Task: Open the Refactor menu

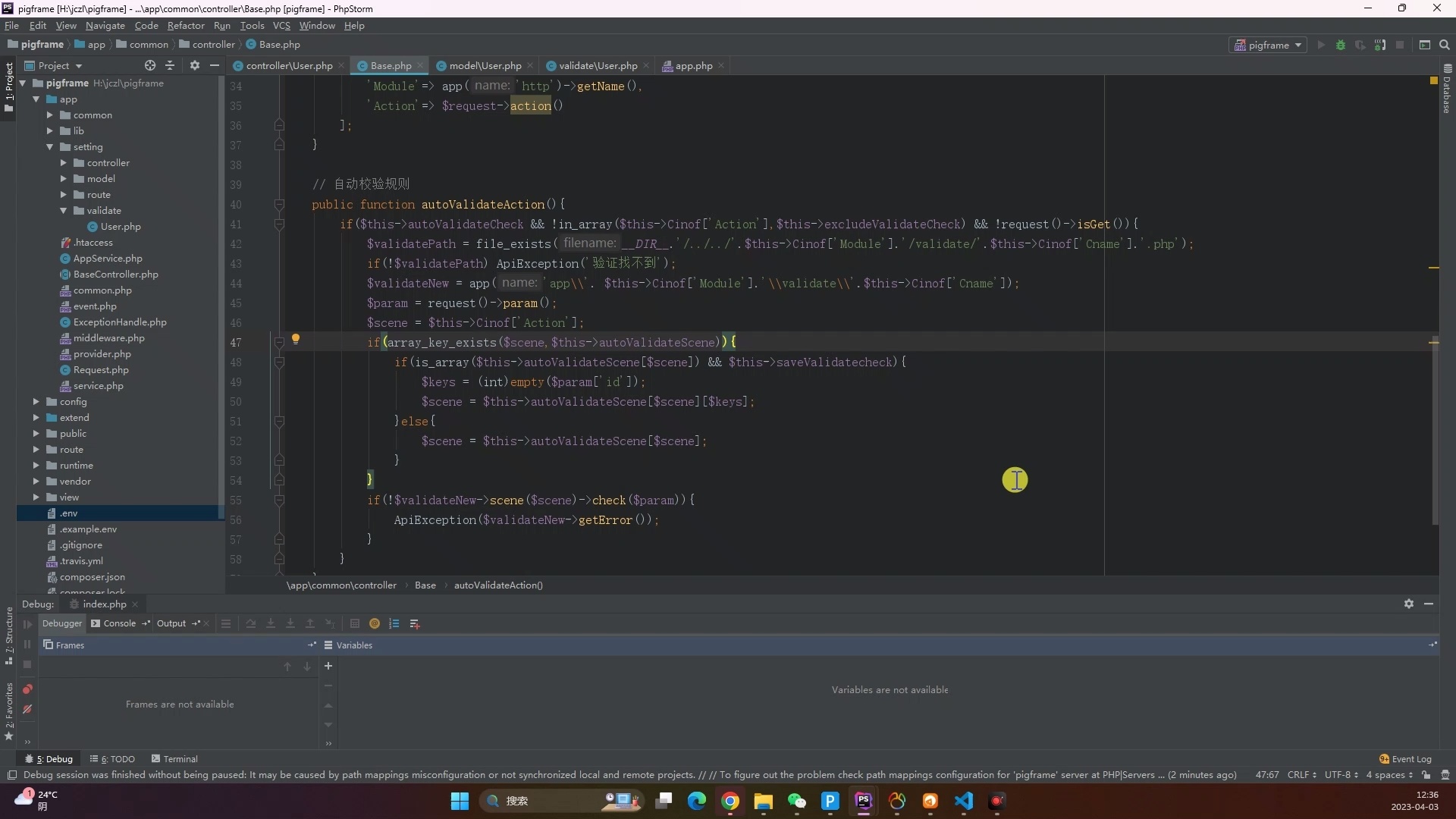Action: [186, 25]
